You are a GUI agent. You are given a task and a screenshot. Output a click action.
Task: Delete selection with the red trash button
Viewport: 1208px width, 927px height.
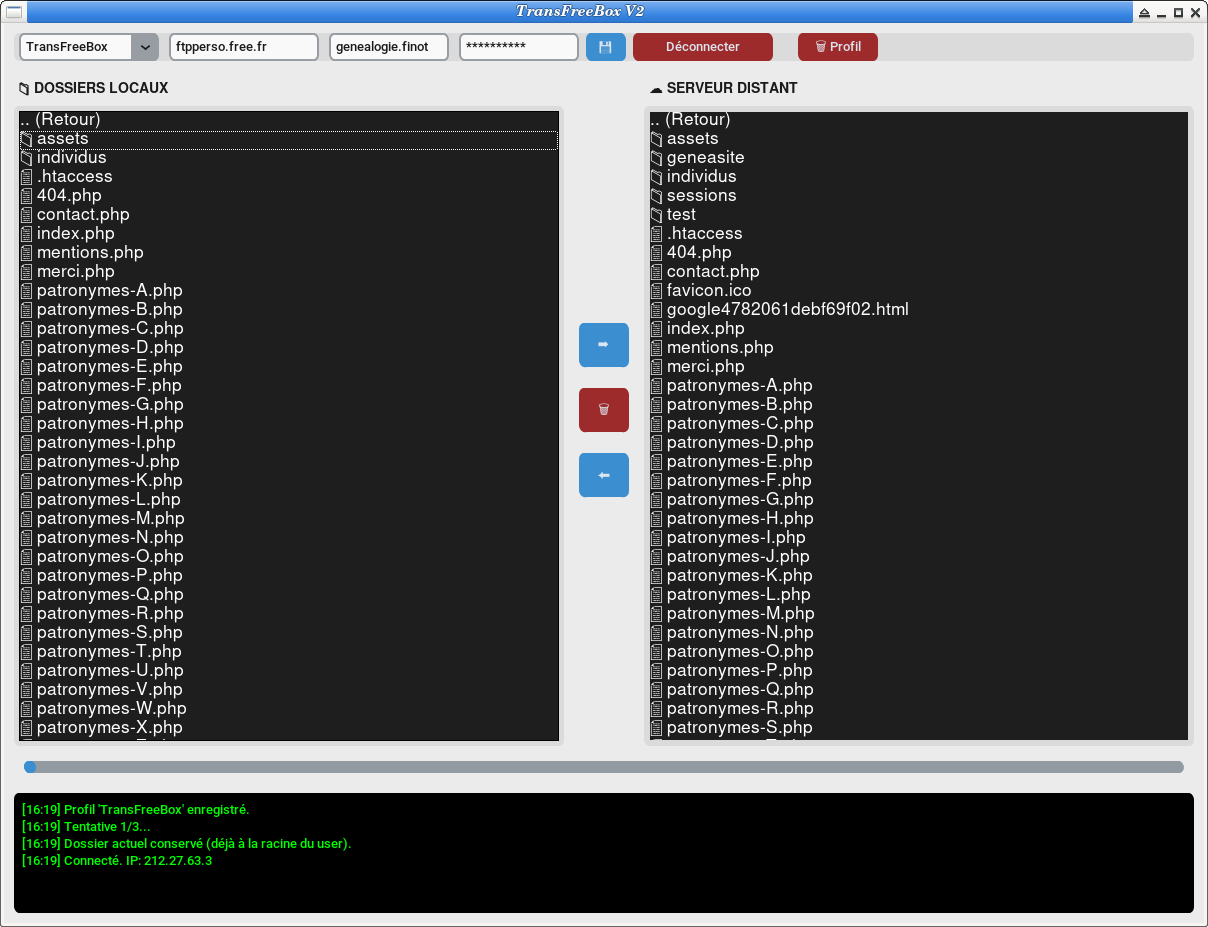point(604,410)
